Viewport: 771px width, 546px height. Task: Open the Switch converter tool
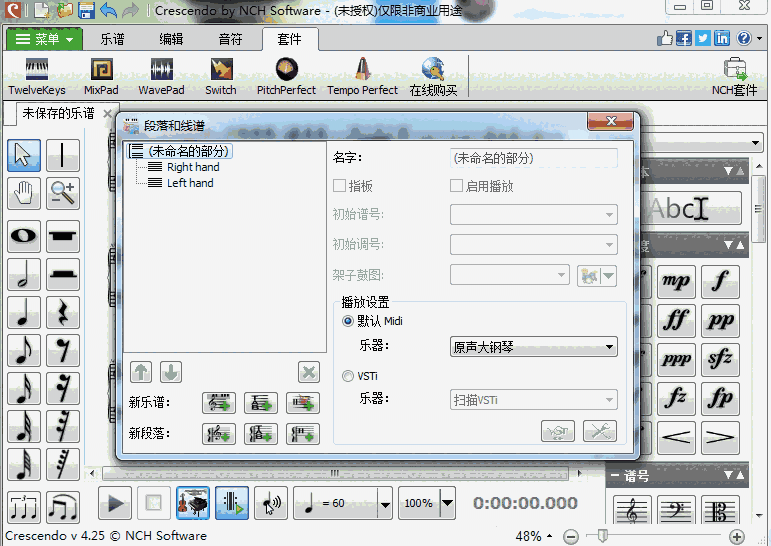click(x=221, y=77)
